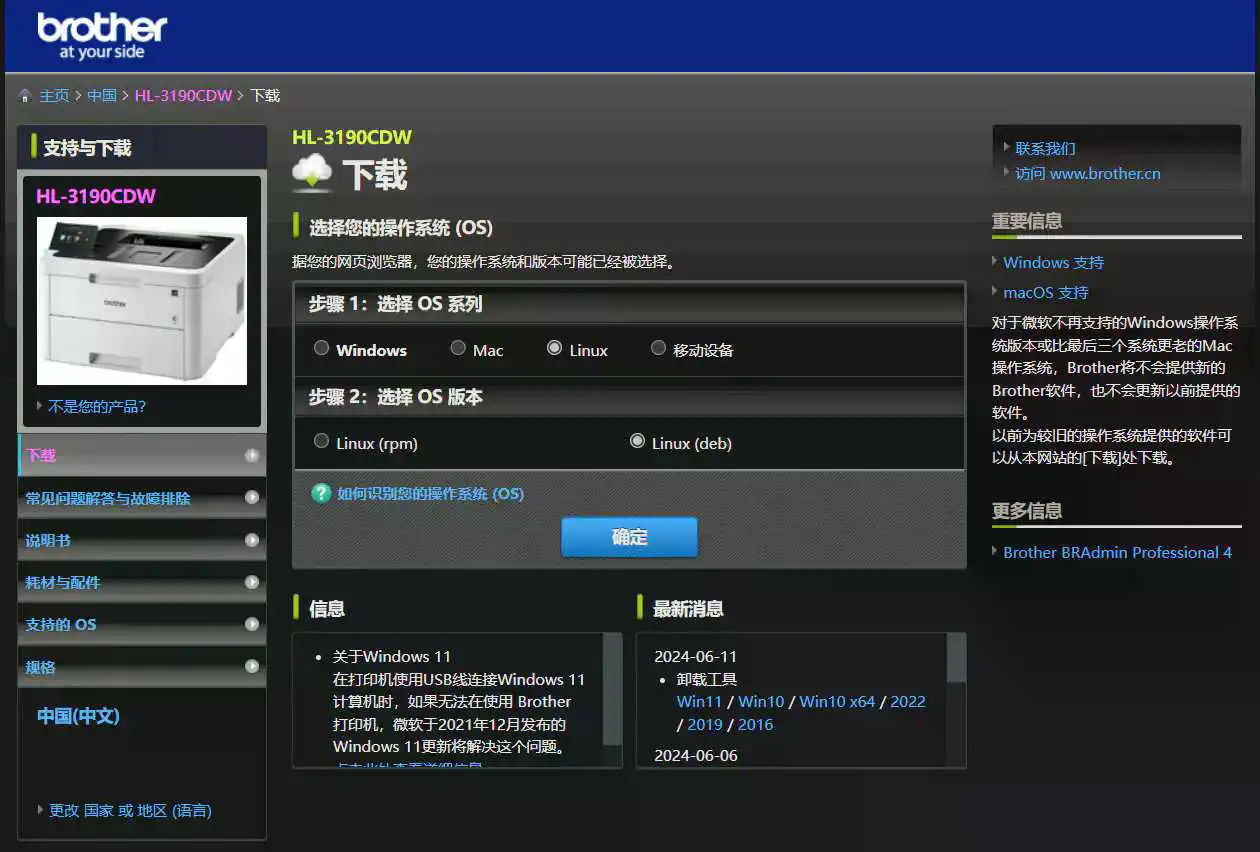Viewport: 1260px width, 852px height.
Task: Click the HL-3190CDW title in the sidebar
Action: [96, 196]
